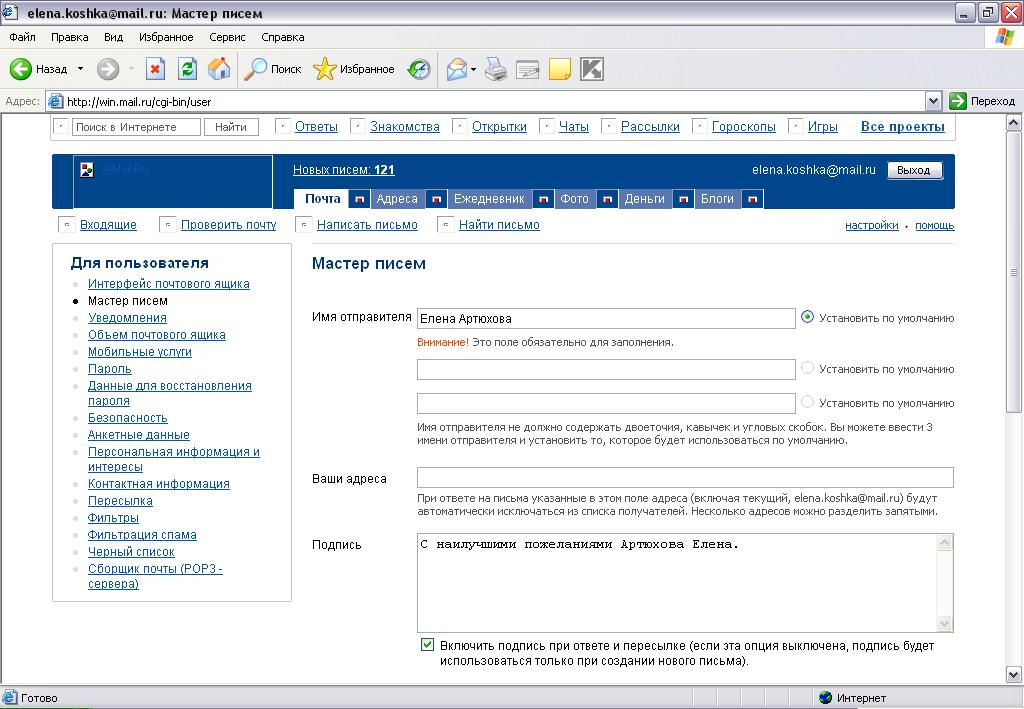Click the Back (Назад) arrow icon
The image size is (1024, 709).
pyautogui.click(x=20, y=69)
